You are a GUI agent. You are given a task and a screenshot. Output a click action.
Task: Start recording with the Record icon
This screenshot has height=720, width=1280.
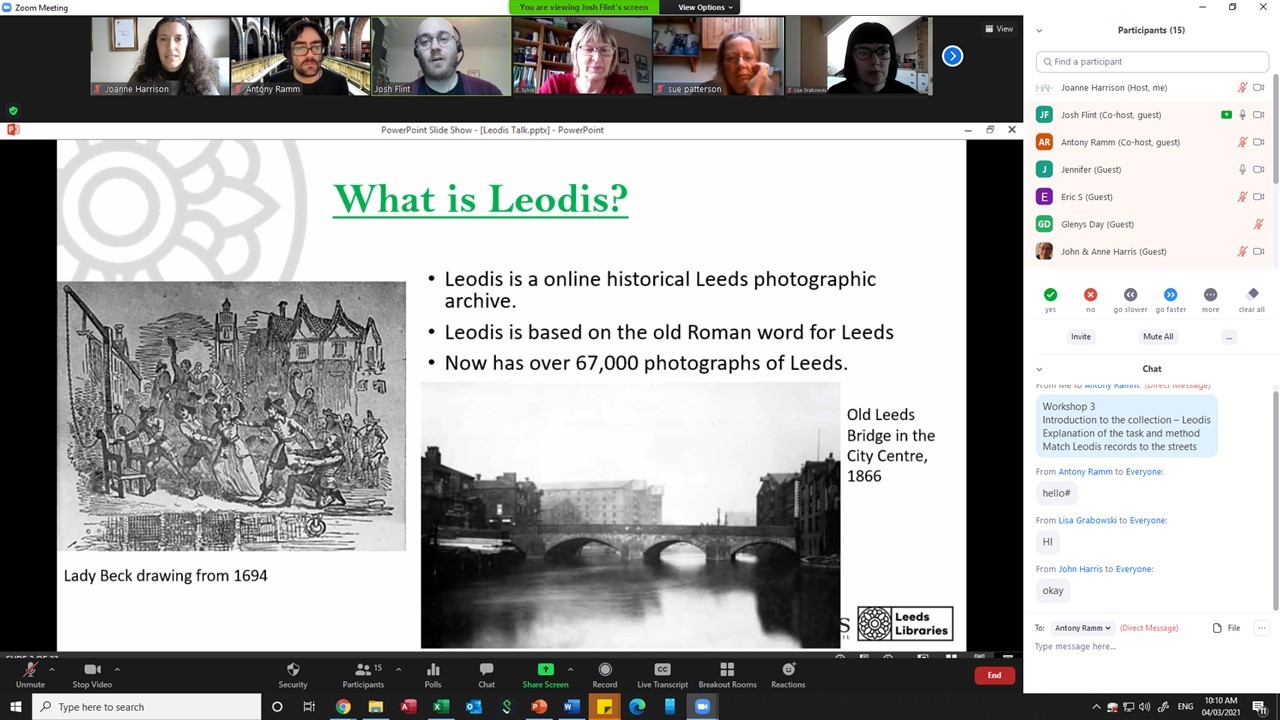pyautogui.click(x=604, y=670)
